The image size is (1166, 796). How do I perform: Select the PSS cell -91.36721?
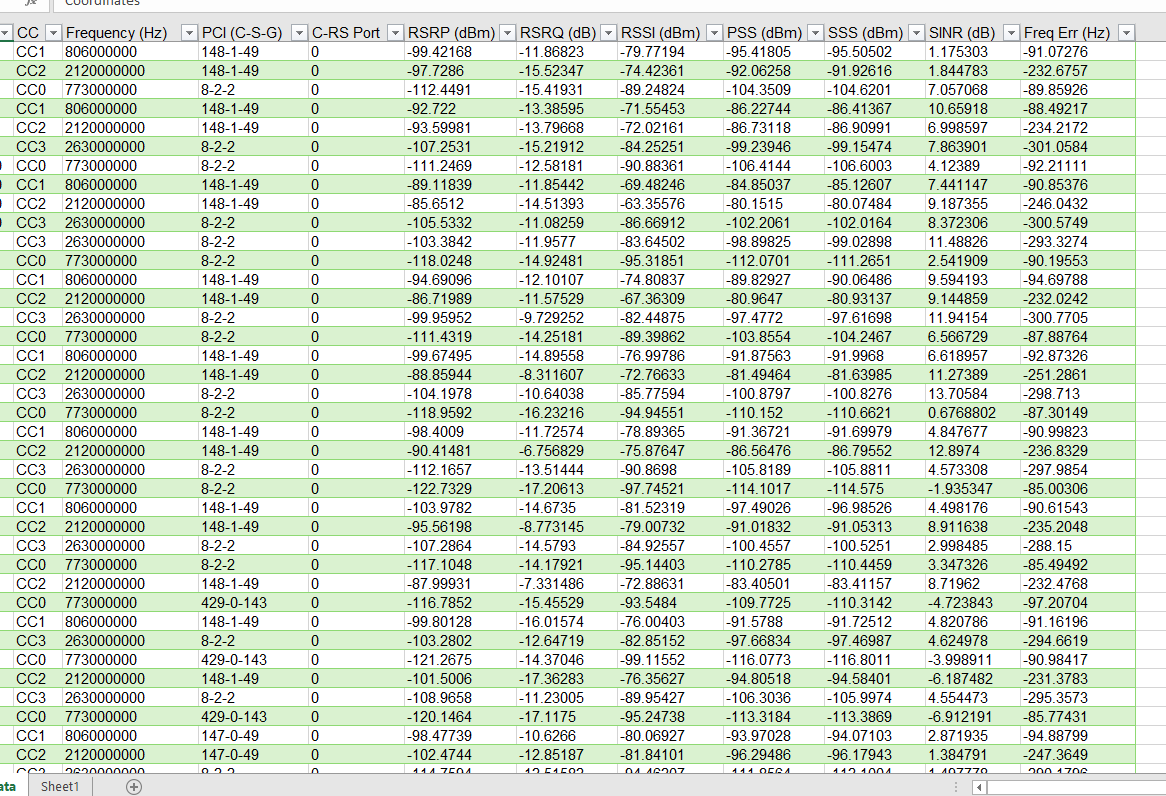pos(774,431)
